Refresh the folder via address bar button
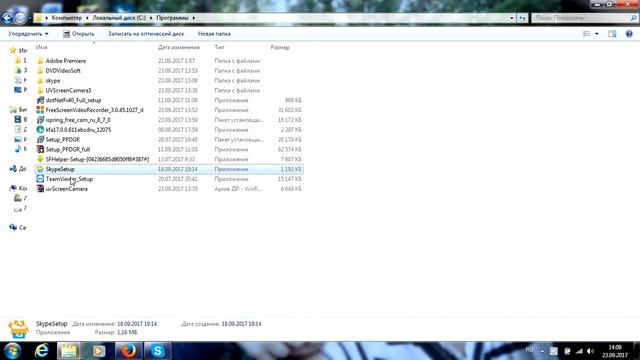 point(522,18)
